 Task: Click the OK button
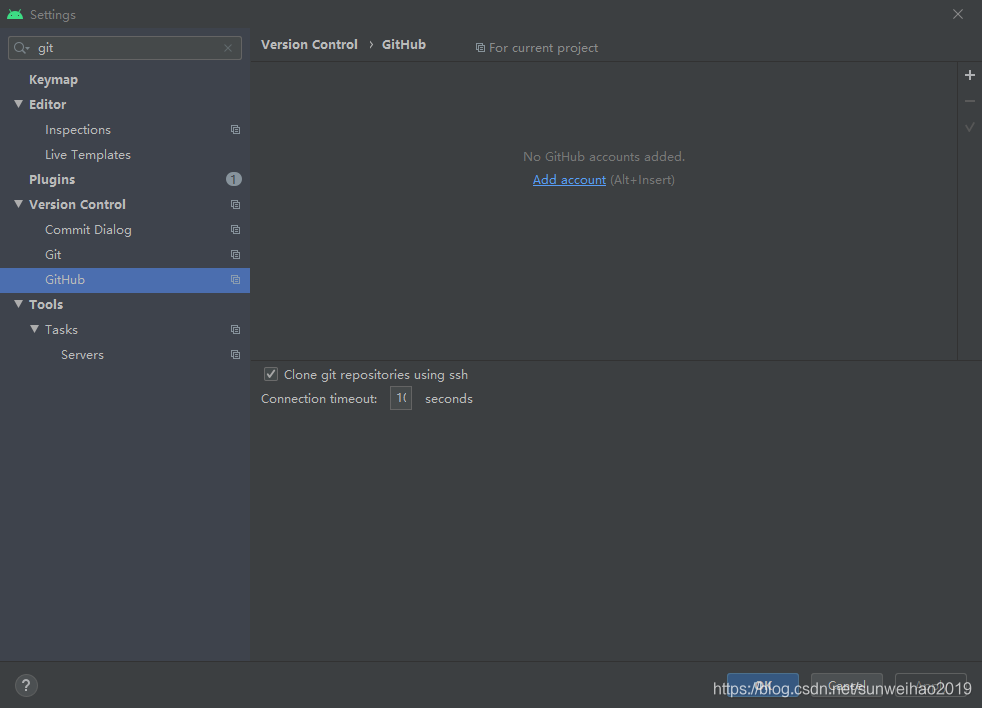tap(763, 686)
